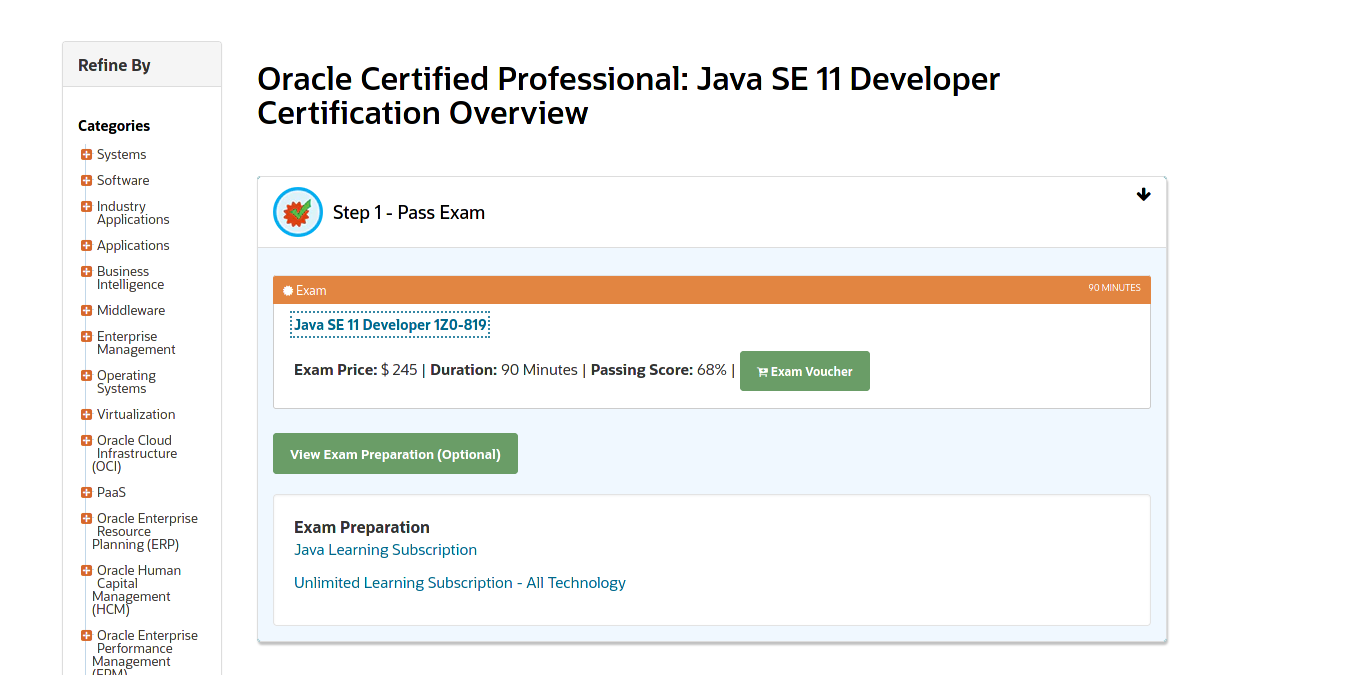Screen dimensions: 1372x675
Task: Expand Oracle Human Capital Management plus icon
Action: [x=86, y=571]
